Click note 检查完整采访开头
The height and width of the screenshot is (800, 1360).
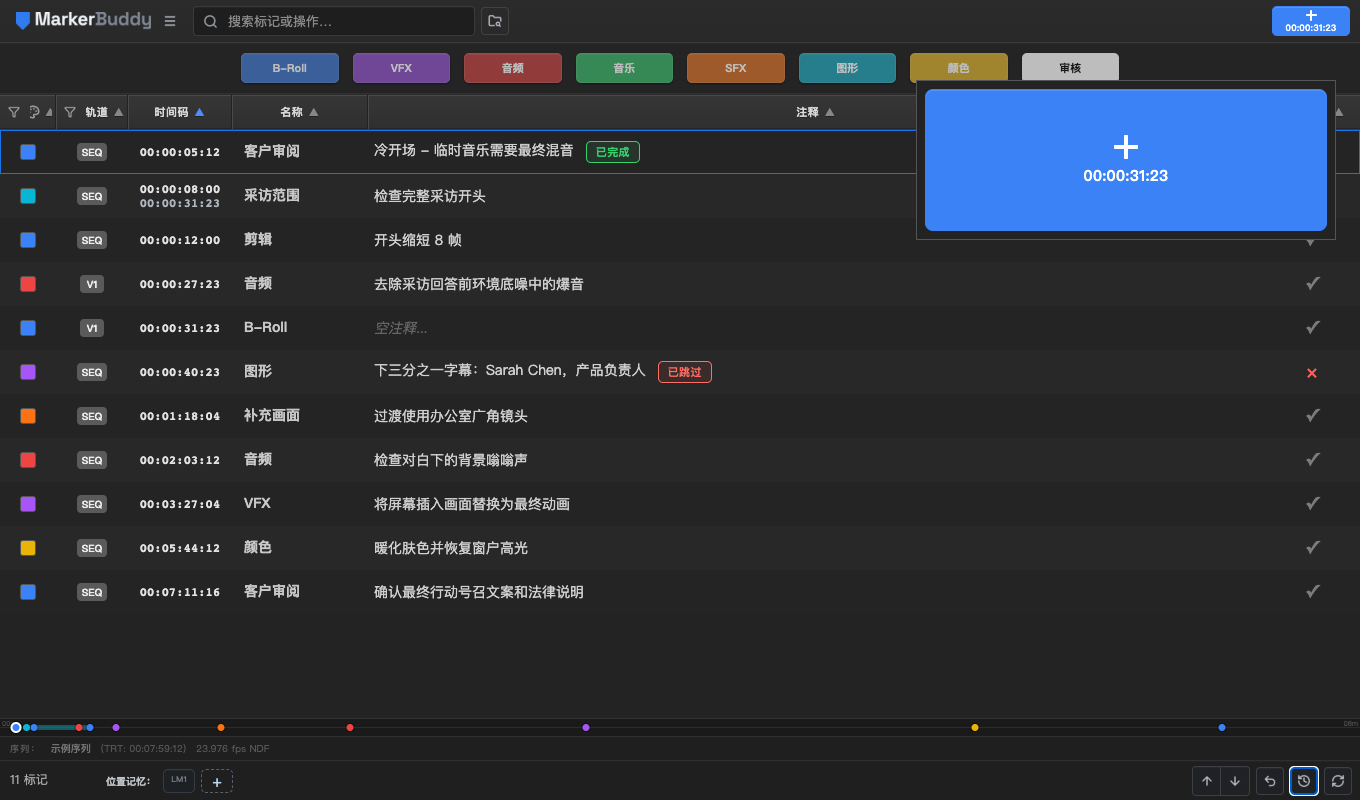(x=430, y=196)
